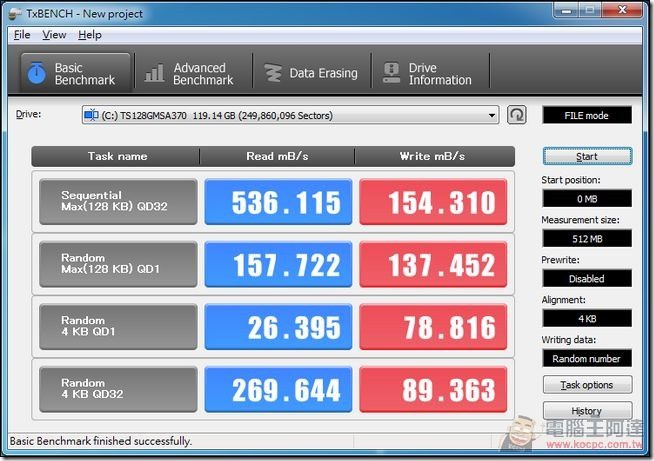Click the Drive Information icon
Viewport: 654px width, 461px height.
point(391,74)
